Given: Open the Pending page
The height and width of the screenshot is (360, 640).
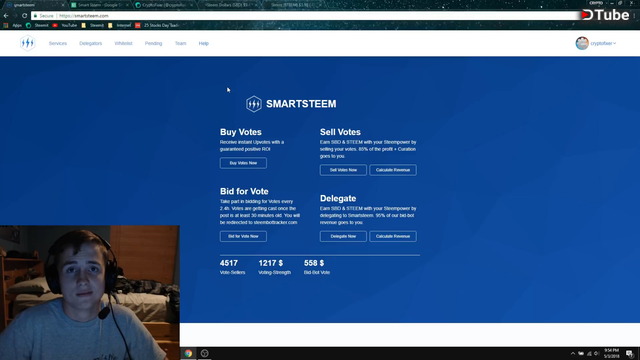Looking at the screenshot, I should pos(153,43).
